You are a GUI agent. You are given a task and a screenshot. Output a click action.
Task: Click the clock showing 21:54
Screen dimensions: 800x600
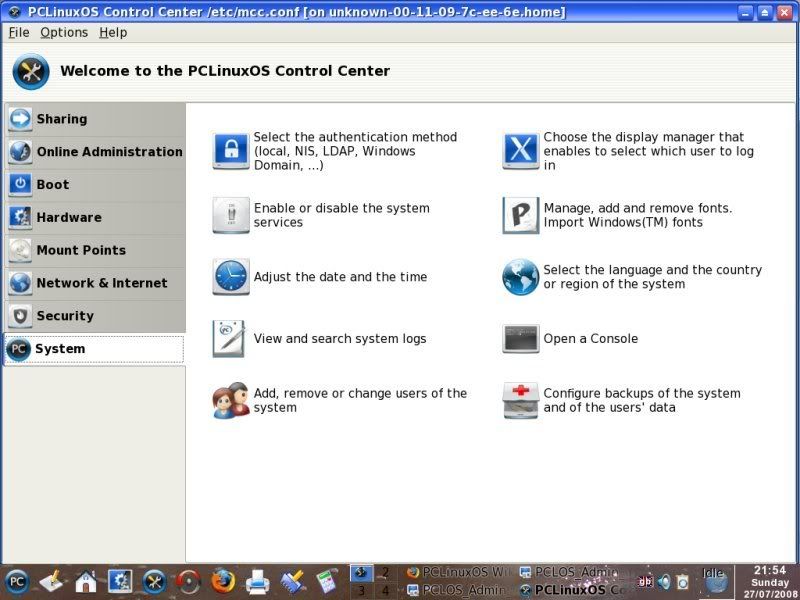click(x=769, y=570)
